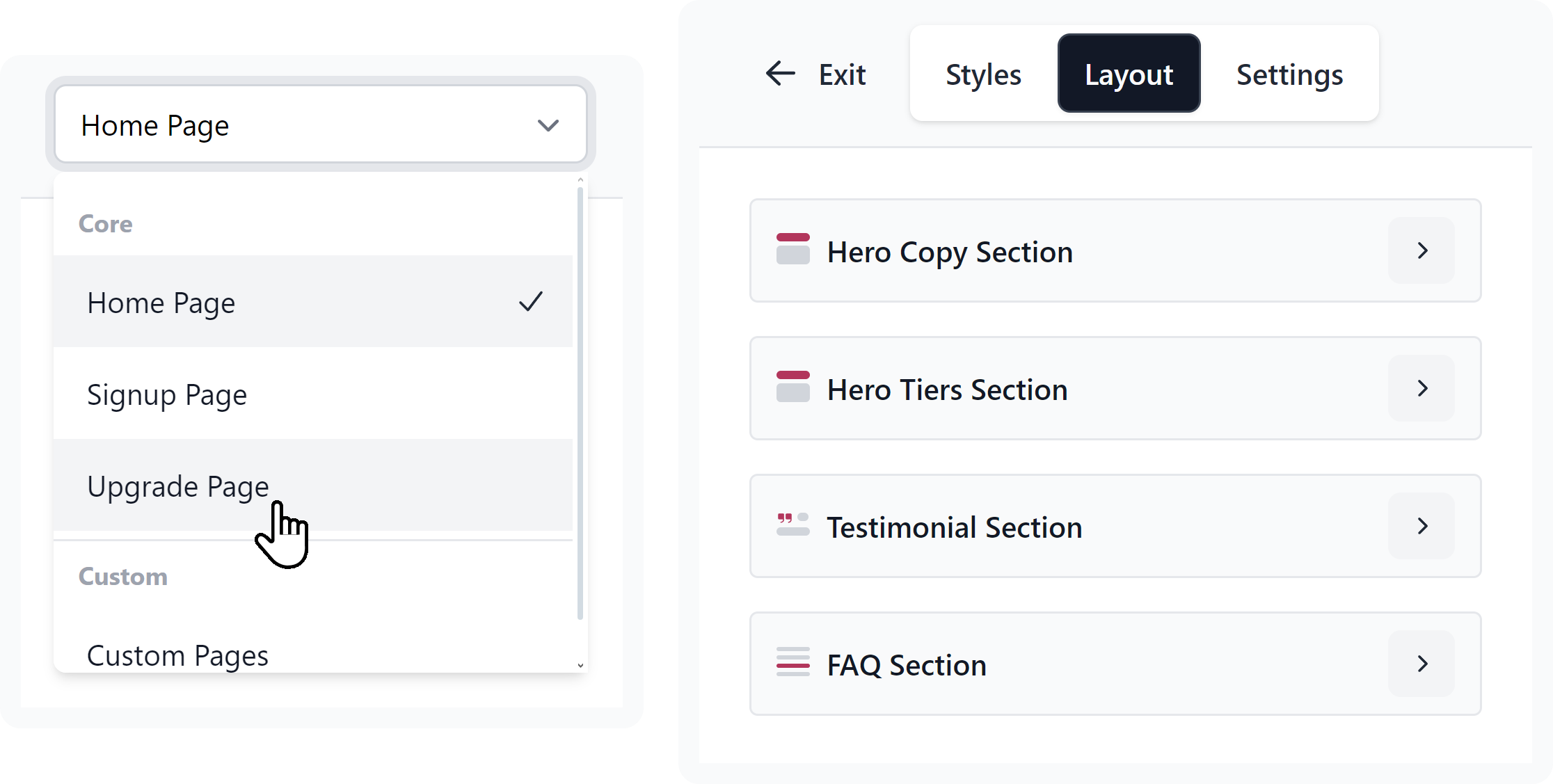
Task: Choose Signup Page from the list
Action: pos(167,395)
